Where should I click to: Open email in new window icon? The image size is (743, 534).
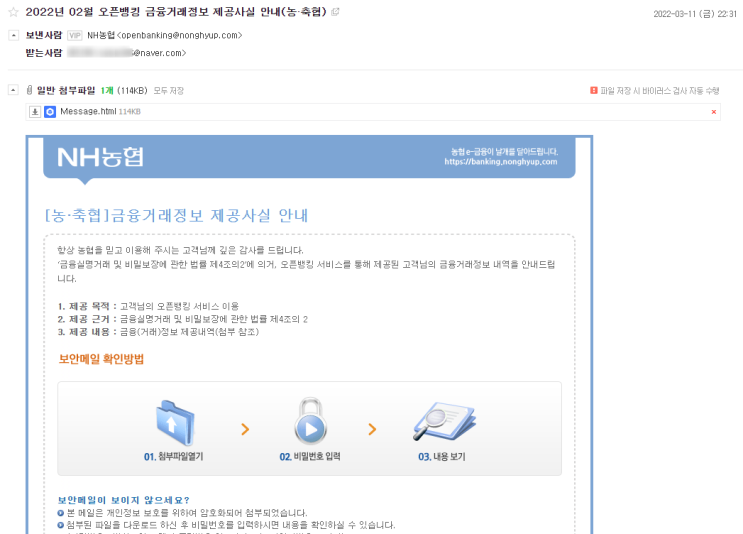pos(335,12)
